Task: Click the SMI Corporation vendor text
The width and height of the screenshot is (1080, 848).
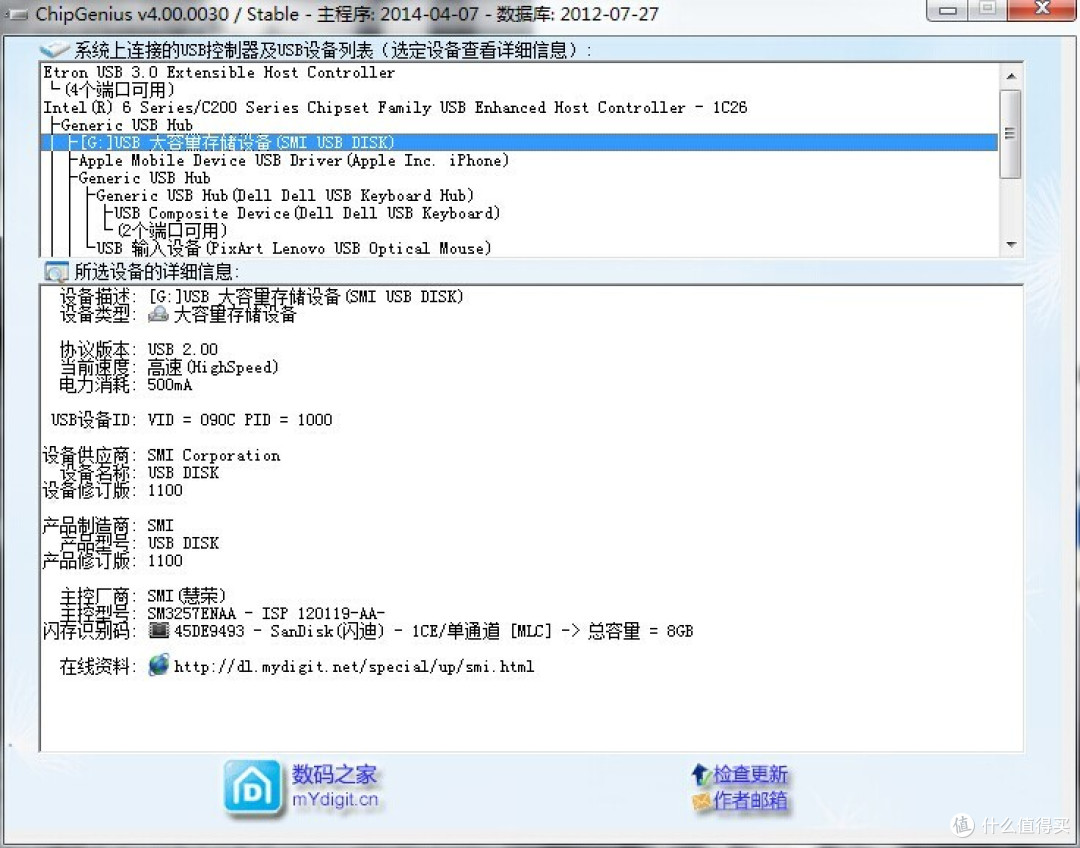Action: (214, 455)
